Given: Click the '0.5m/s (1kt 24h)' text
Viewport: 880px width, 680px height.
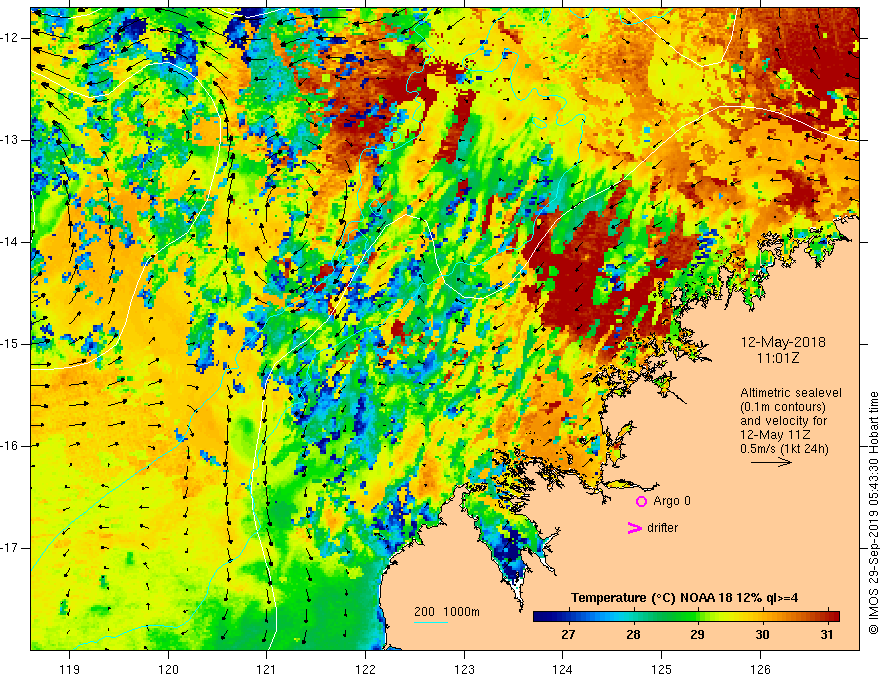Looking at the screenshot, I should pos(784,449).
